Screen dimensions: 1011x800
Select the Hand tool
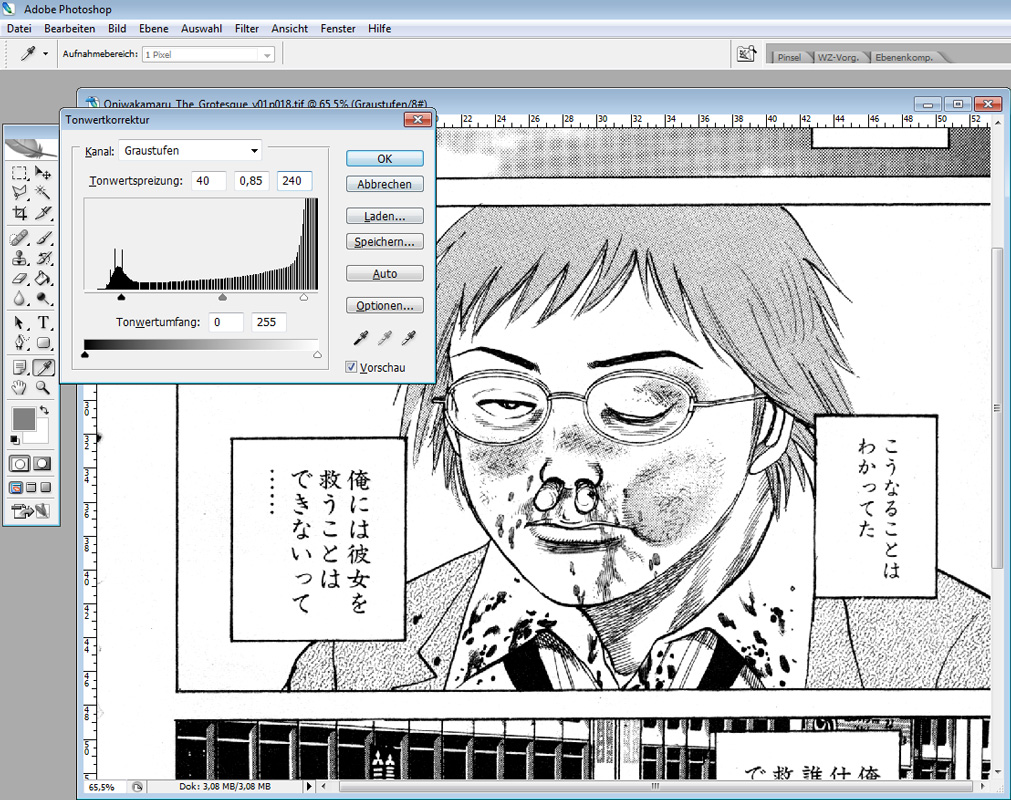(x=19, y=387)
